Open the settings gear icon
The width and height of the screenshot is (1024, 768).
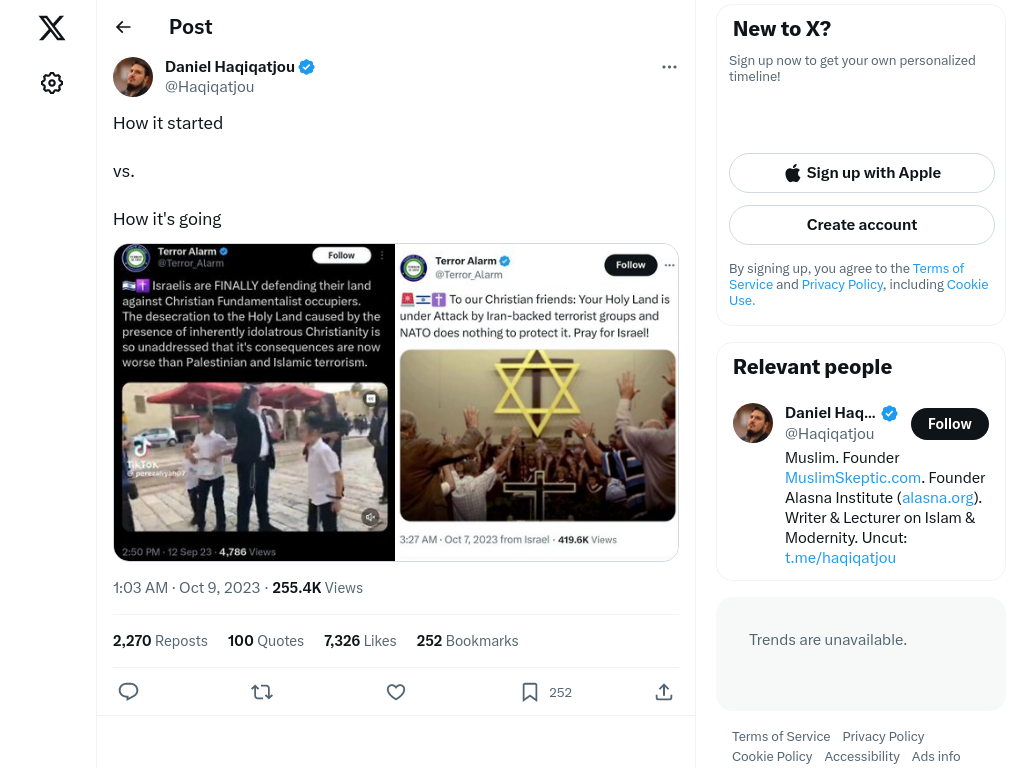click(52, 83)
